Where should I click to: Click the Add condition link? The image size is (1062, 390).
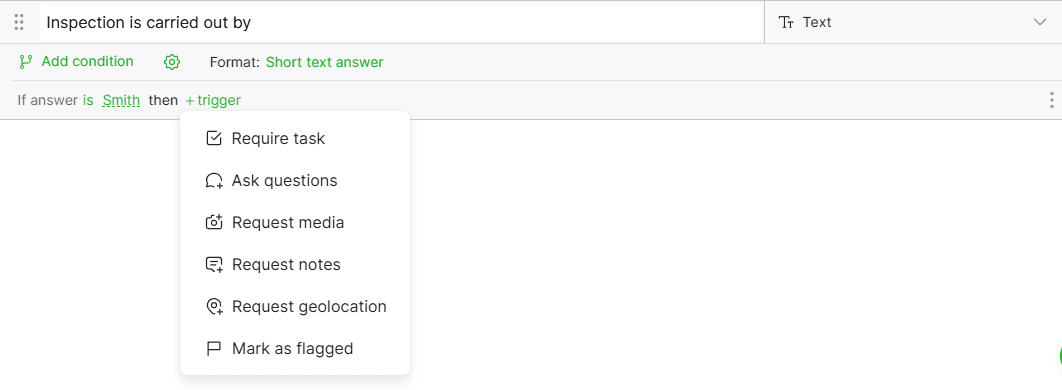click(87, 62)
